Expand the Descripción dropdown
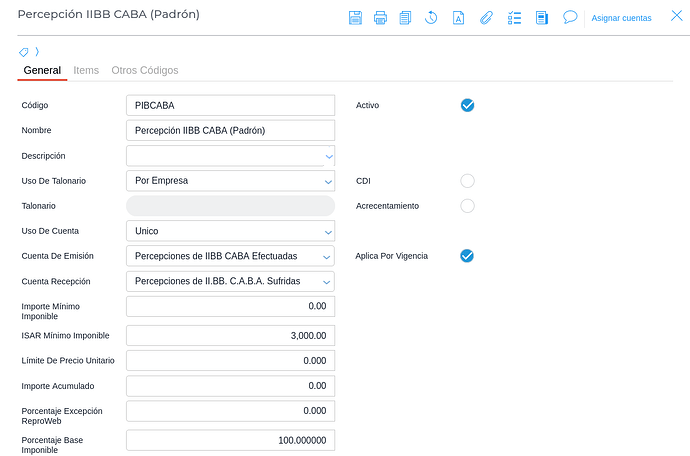The image size is (690, 456). [x=328, y=156]
